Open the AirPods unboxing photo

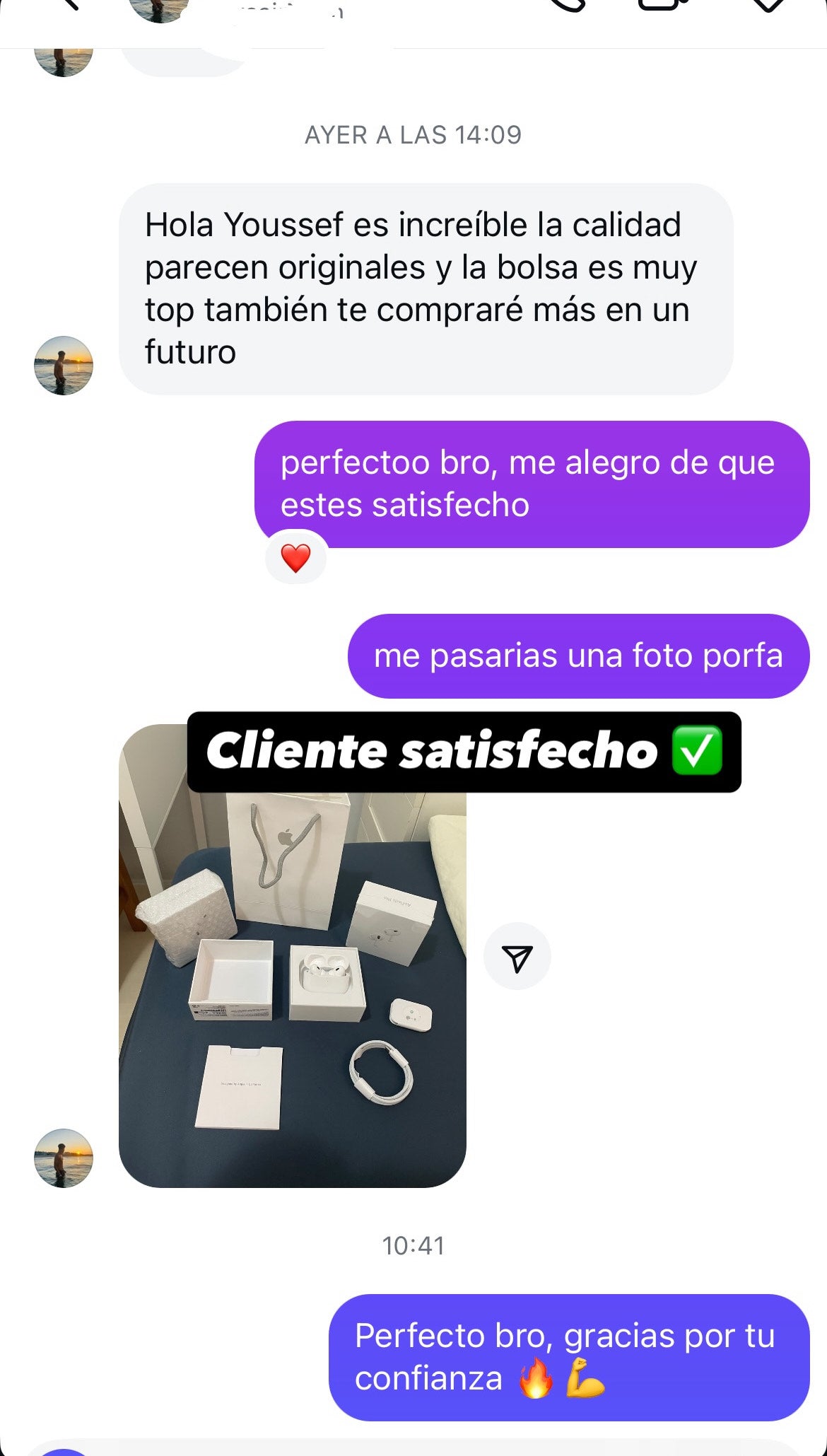point(292,955)
